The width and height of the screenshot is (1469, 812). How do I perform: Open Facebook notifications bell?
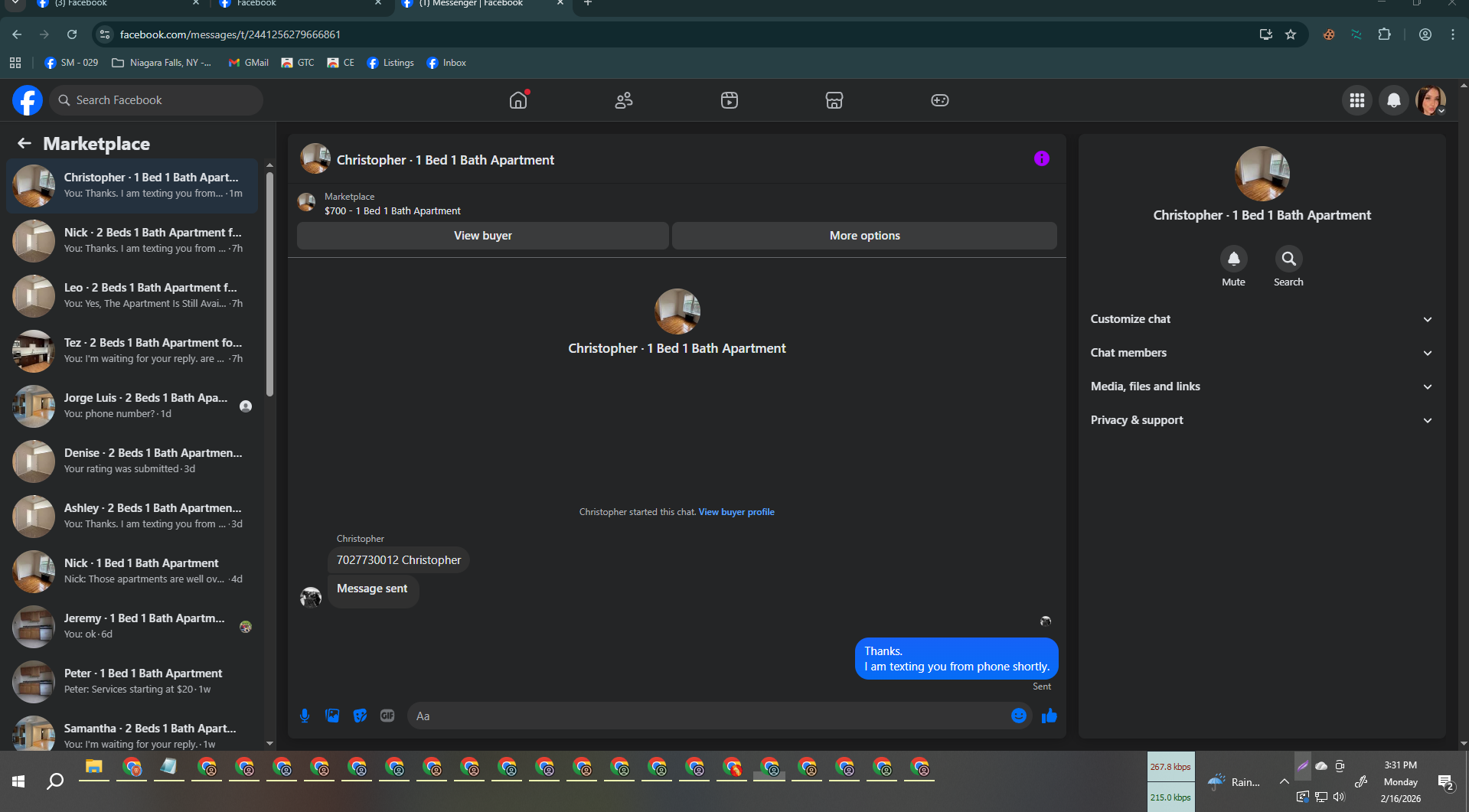click(1394, 100)
